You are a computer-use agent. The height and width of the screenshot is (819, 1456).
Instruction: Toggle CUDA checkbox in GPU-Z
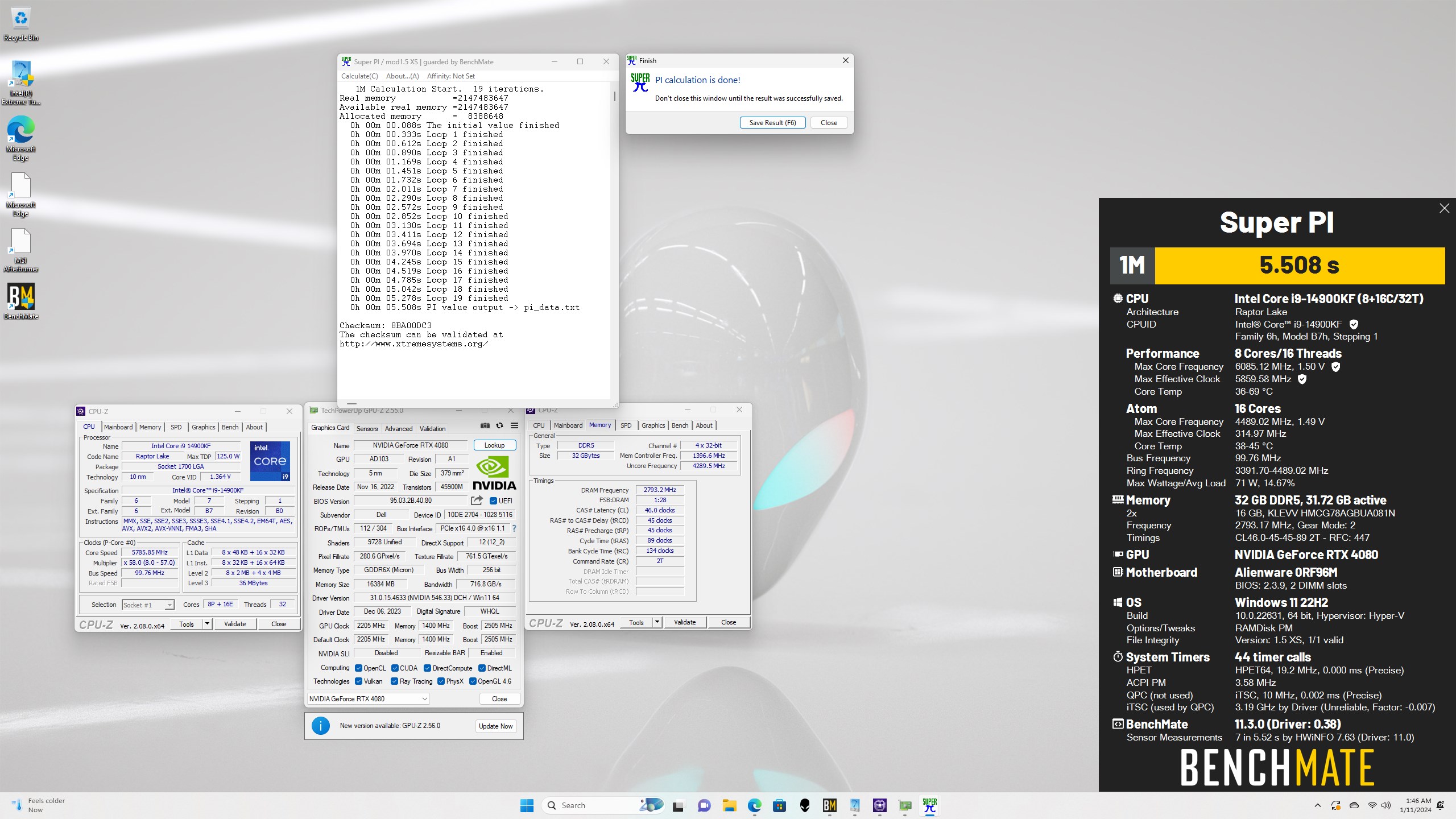point(395,668)
